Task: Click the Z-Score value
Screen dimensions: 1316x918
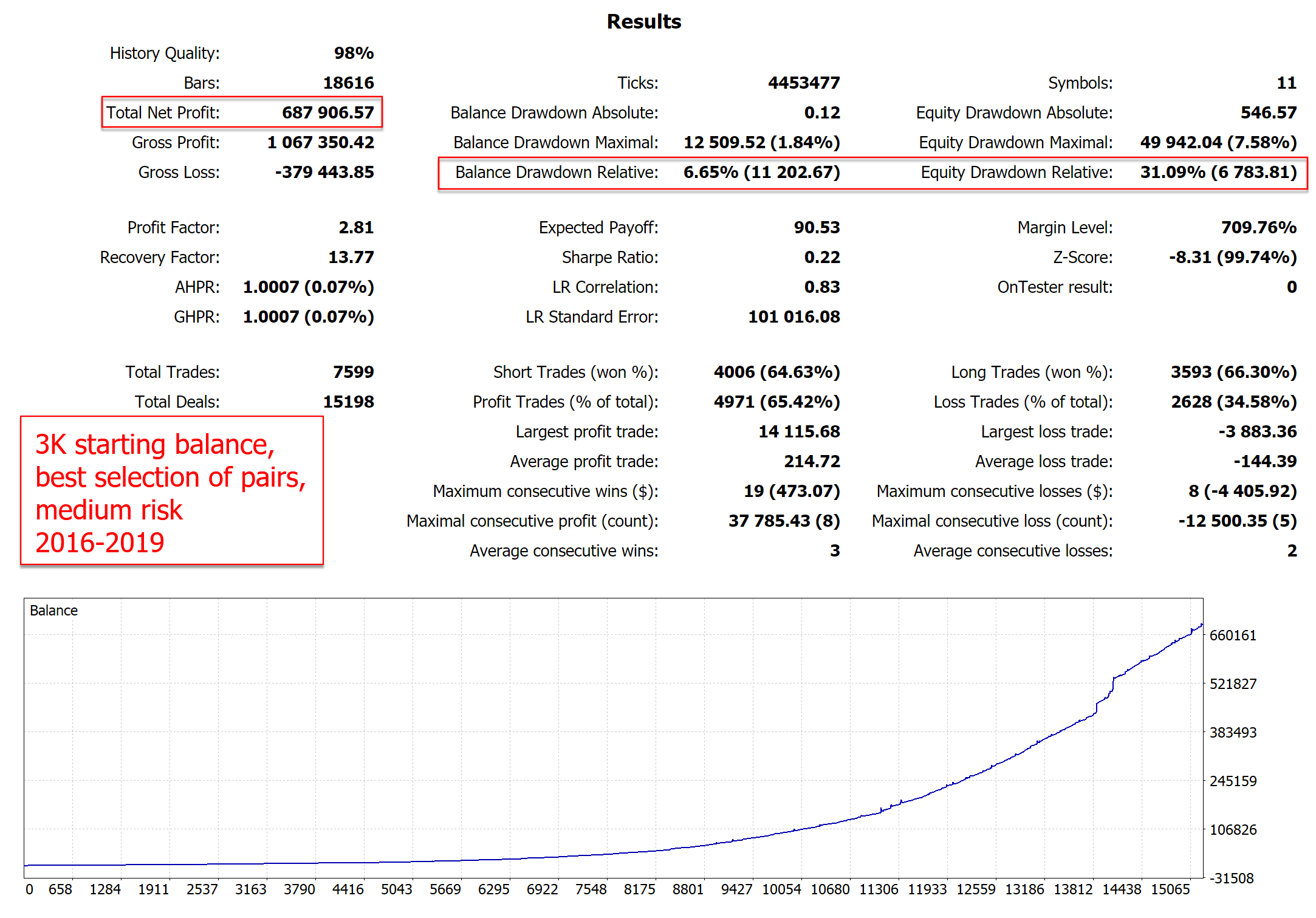Action: 1232,258
